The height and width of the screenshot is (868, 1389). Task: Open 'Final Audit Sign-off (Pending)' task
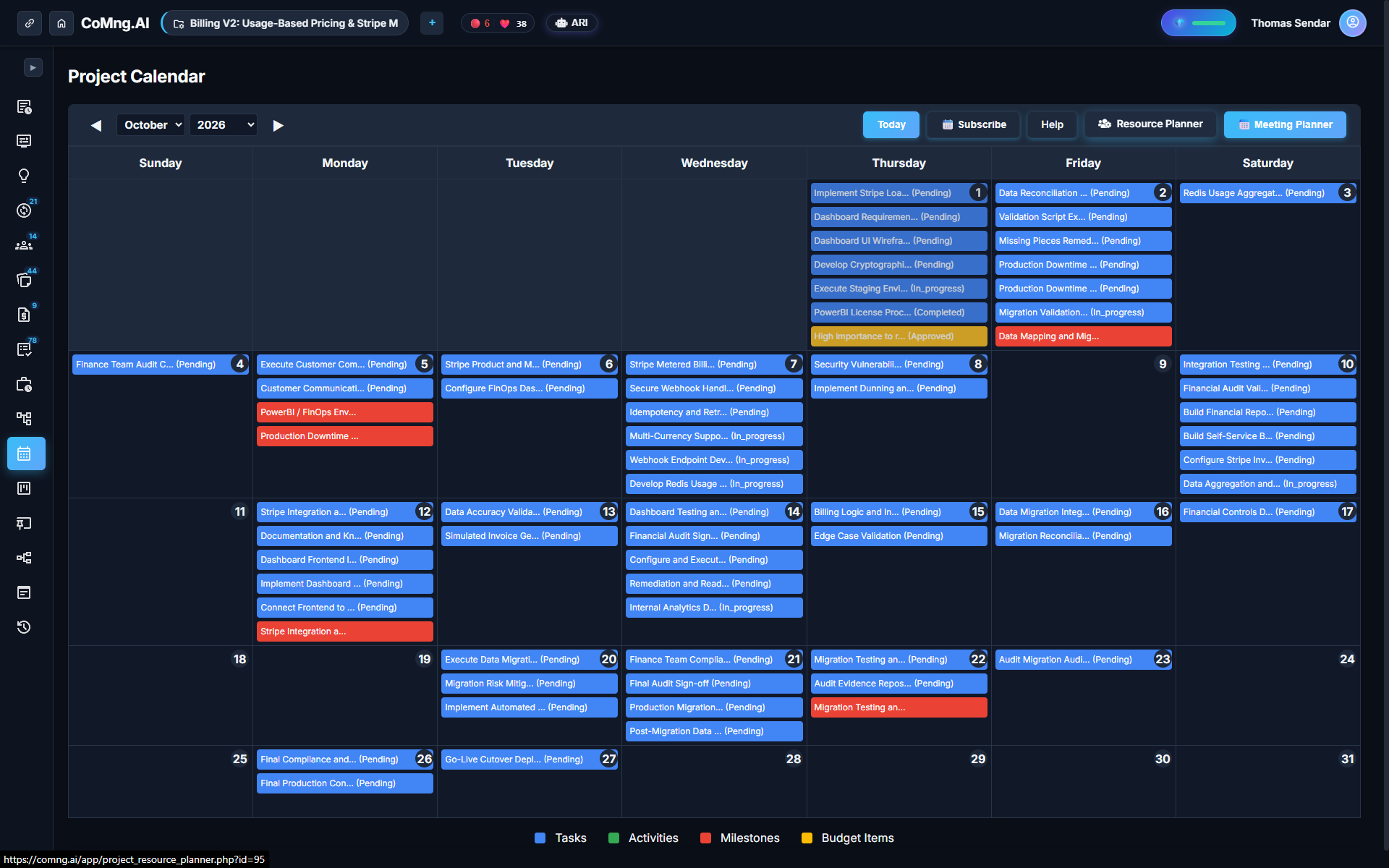713,684
